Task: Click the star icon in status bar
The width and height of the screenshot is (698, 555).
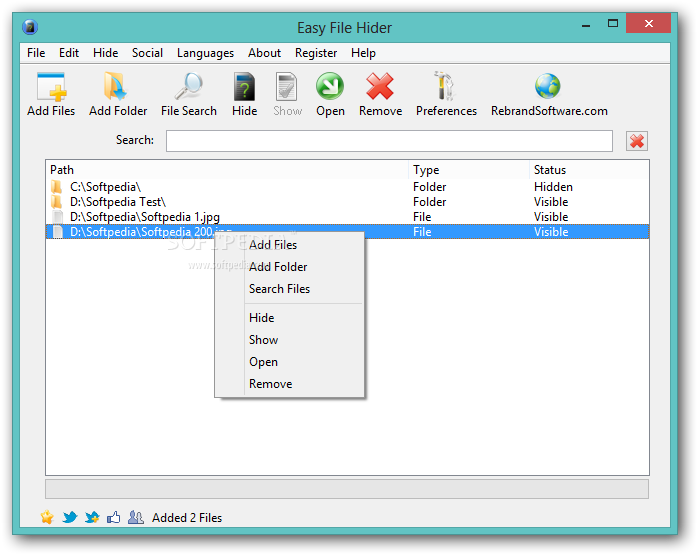Action: coord(47,517)
